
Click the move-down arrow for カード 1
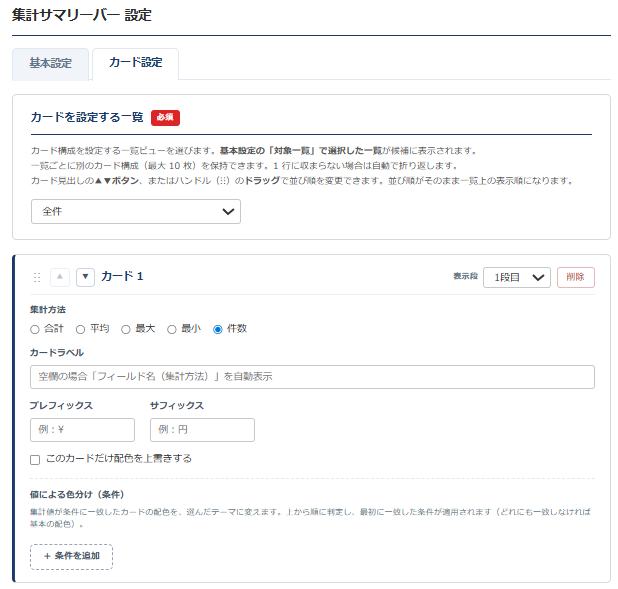tap(86, 277)
